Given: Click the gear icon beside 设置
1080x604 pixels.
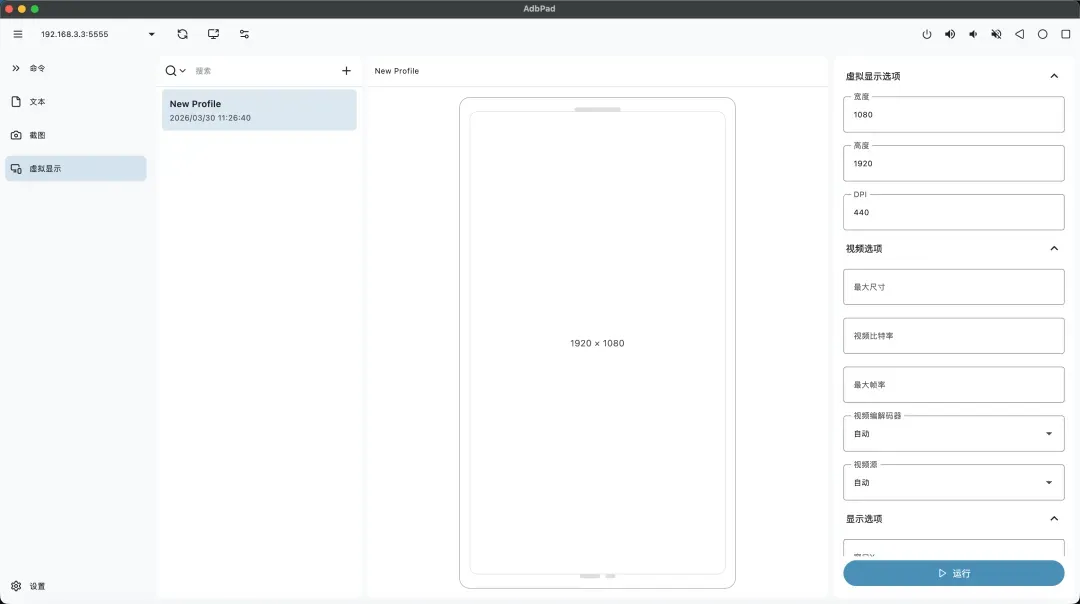Looking at the screenshot, I should pyautogui.click(x=16, y=586).
